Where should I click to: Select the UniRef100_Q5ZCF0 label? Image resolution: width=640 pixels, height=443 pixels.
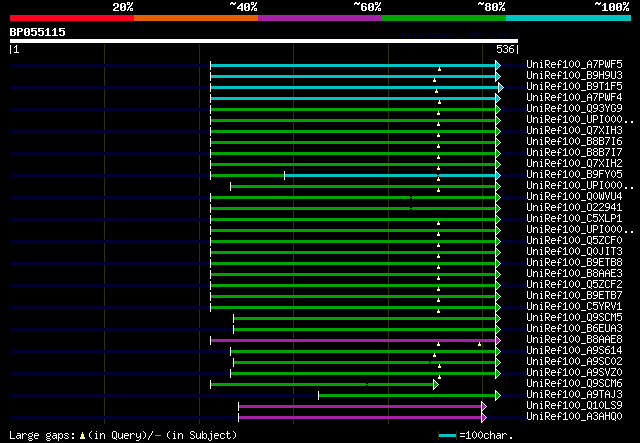click(574, 240)
